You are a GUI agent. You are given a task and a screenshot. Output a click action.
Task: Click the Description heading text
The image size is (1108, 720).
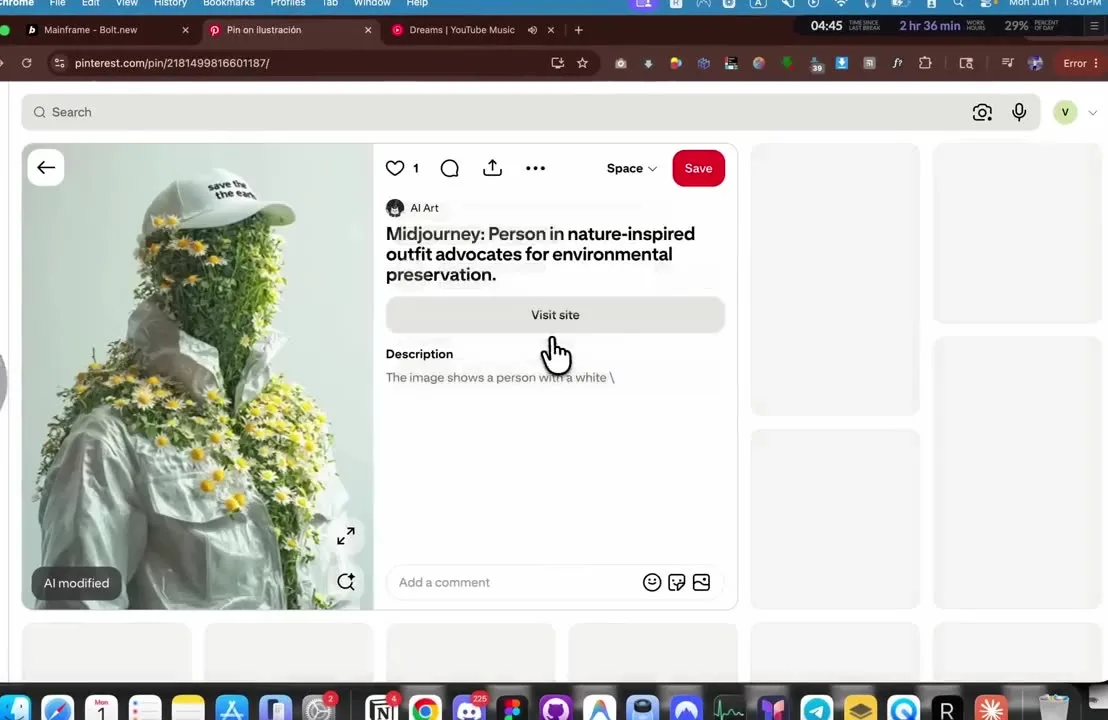click(419, 354)
